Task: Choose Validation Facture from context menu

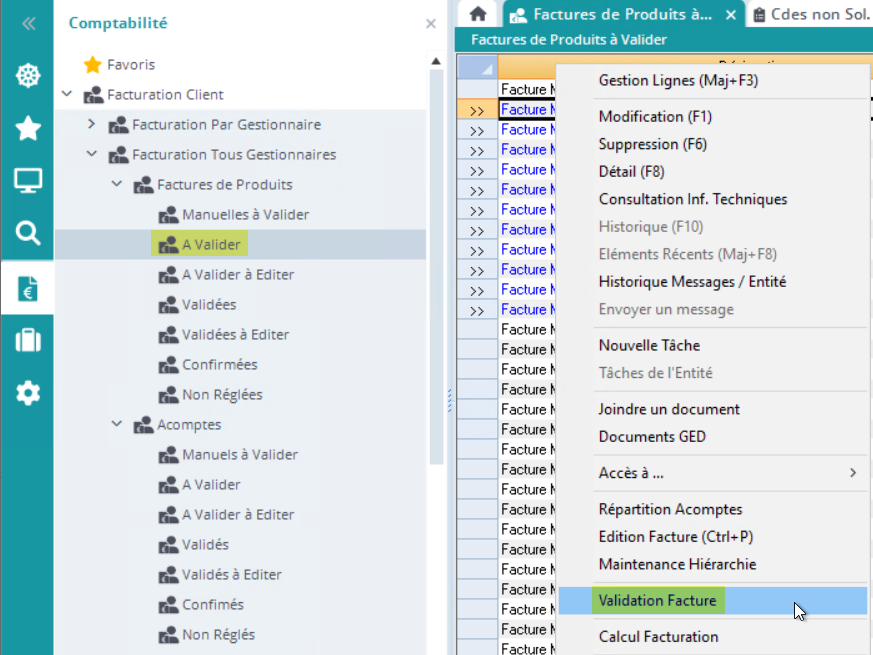Action: pyautogui.click(x=657, y=601)
